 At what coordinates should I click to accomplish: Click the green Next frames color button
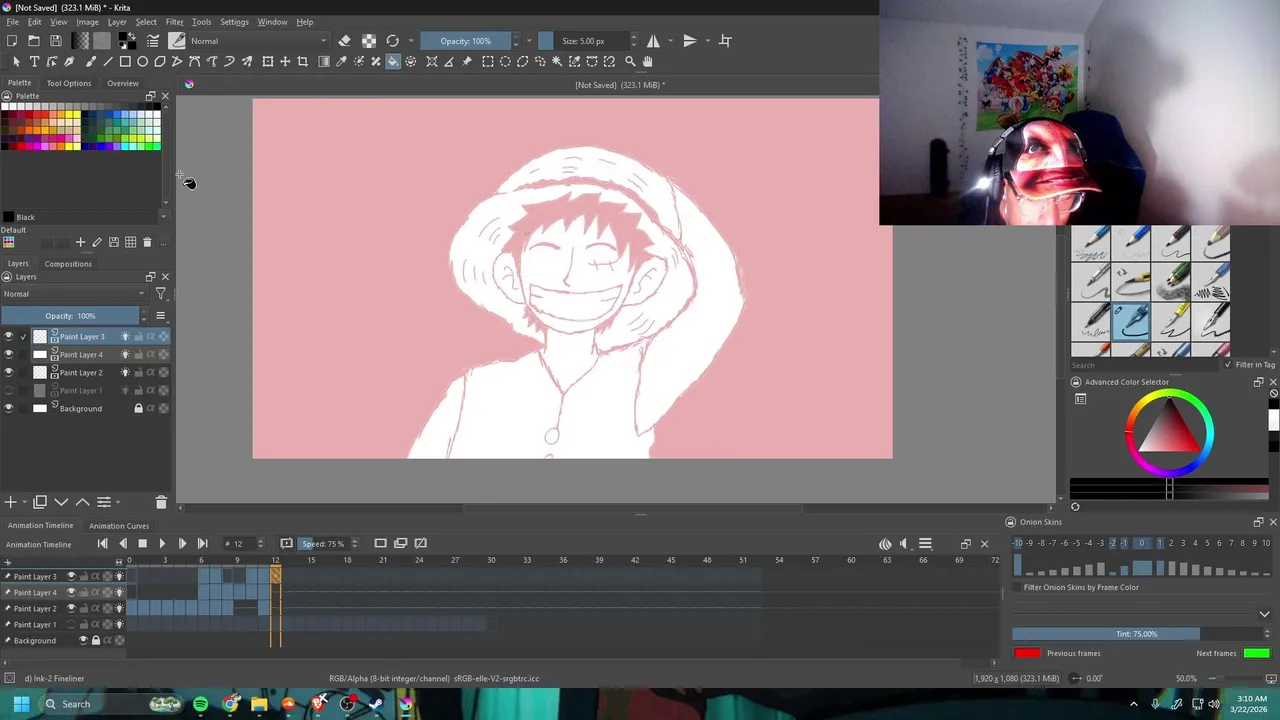pyautogui.click(x=1256, y=653)
